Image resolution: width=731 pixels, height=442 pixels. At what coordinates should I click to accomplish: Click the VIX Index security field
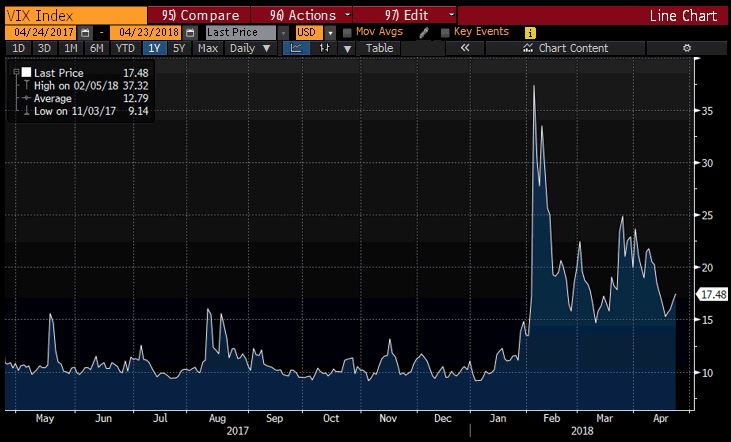(76, 15)
